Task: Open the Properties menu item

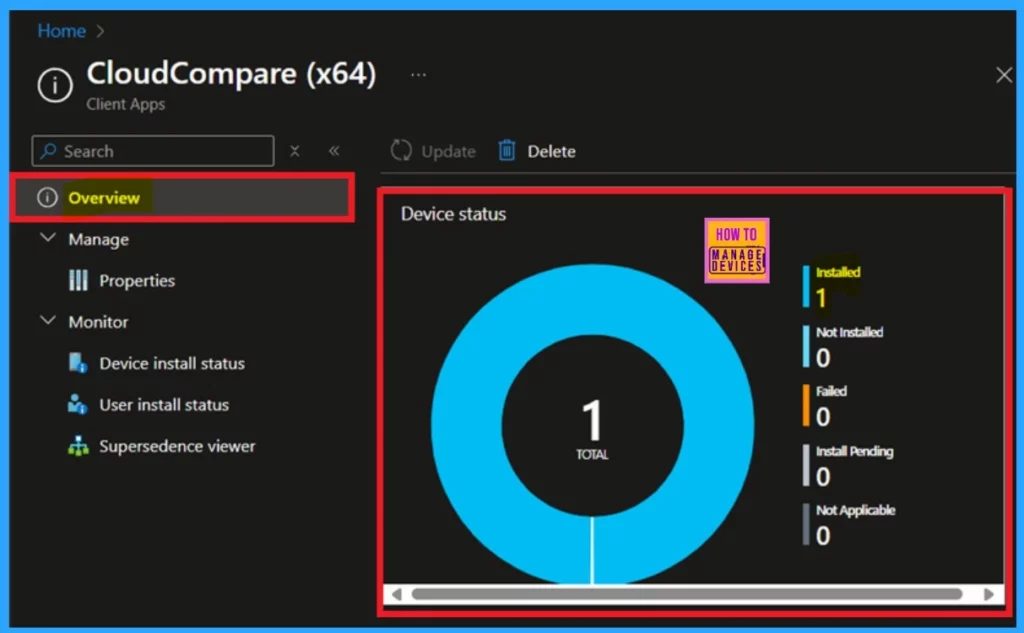Action: click(136, 281)
